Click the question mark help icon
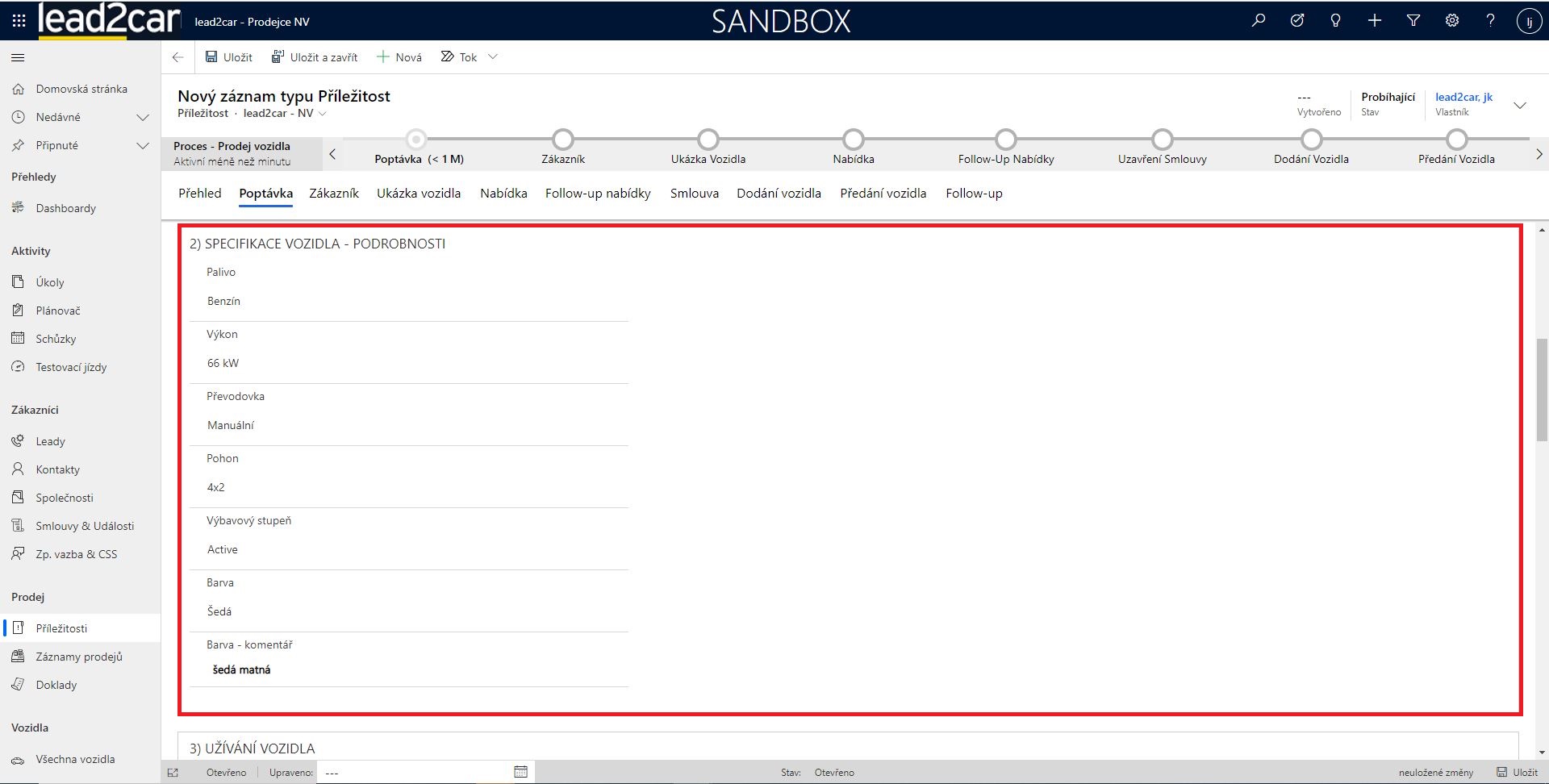Viewport: 1549px width, 784px height. point(1490,21)
